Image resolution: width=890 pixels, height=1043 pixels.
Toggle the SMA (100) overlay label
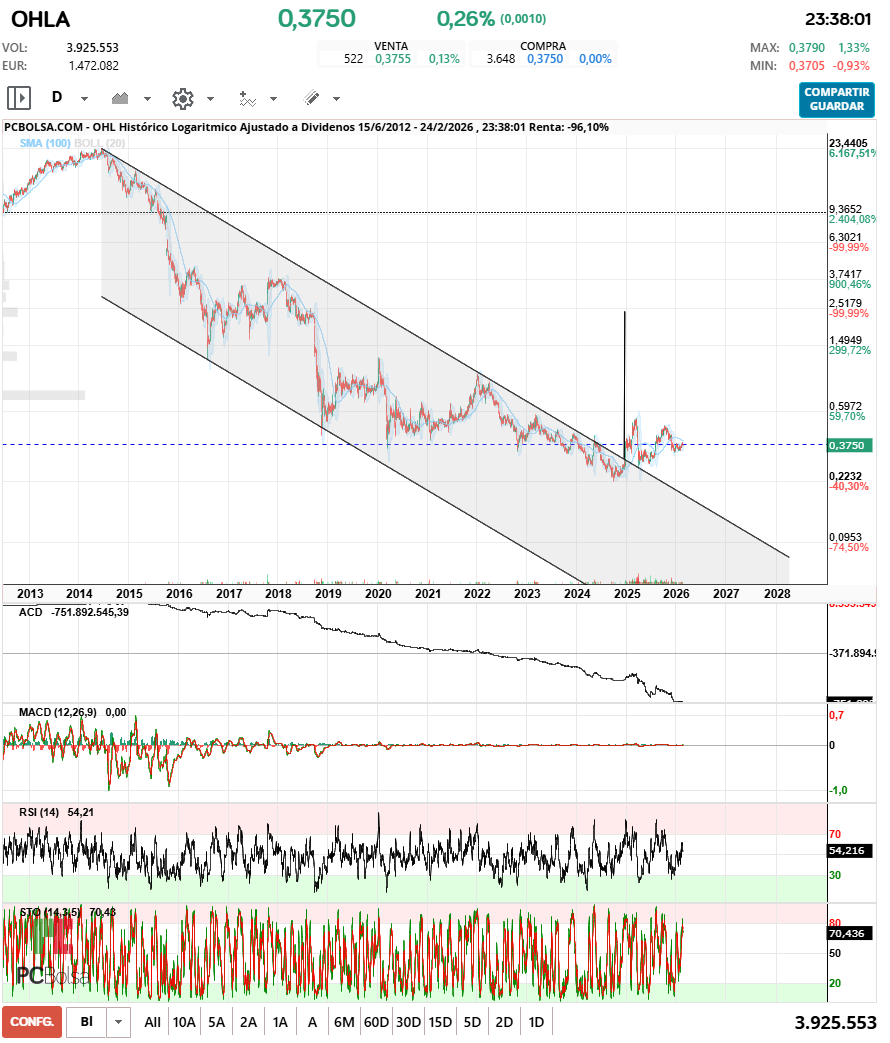45,144
